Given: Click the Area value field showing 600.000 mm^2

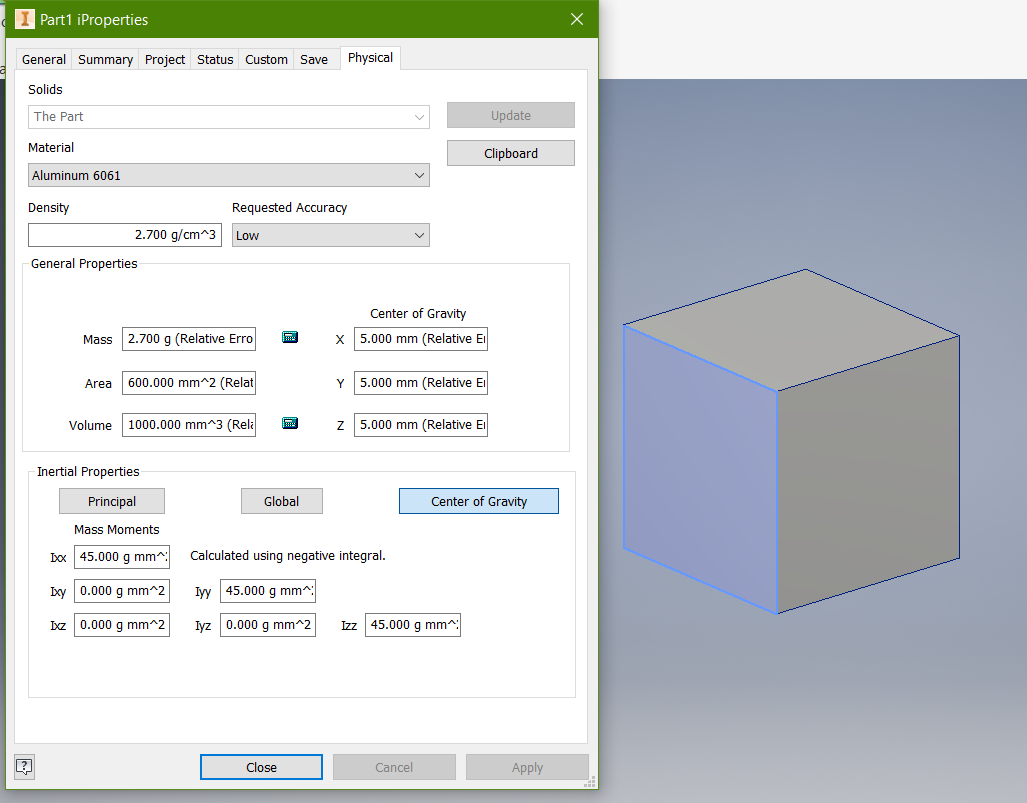Looking at the screenshot, I should (189, 383).
